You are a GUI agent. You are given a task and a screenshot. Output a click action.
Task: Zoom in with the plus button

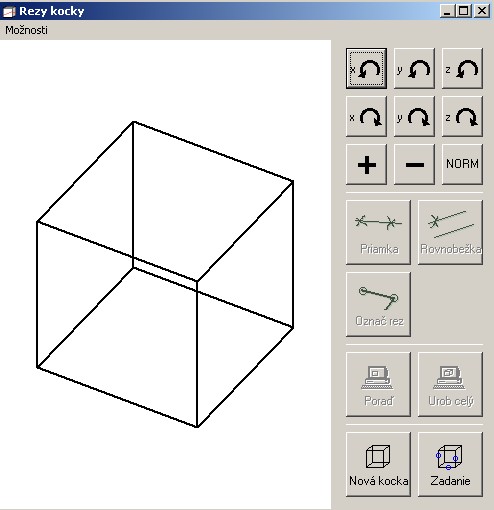coord(366,164)
